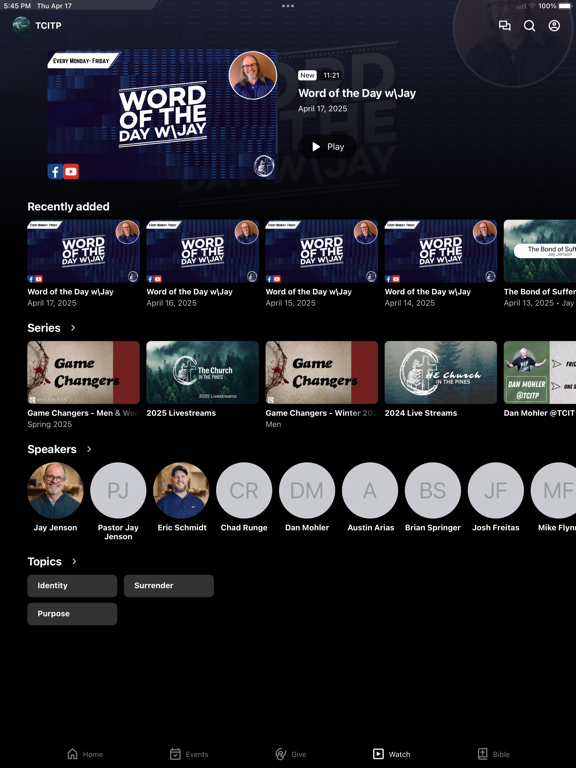Viewport: 576px width, 768px height.
Task: Select speaker Eric Schmidt photo
Action: click(181, 490)
